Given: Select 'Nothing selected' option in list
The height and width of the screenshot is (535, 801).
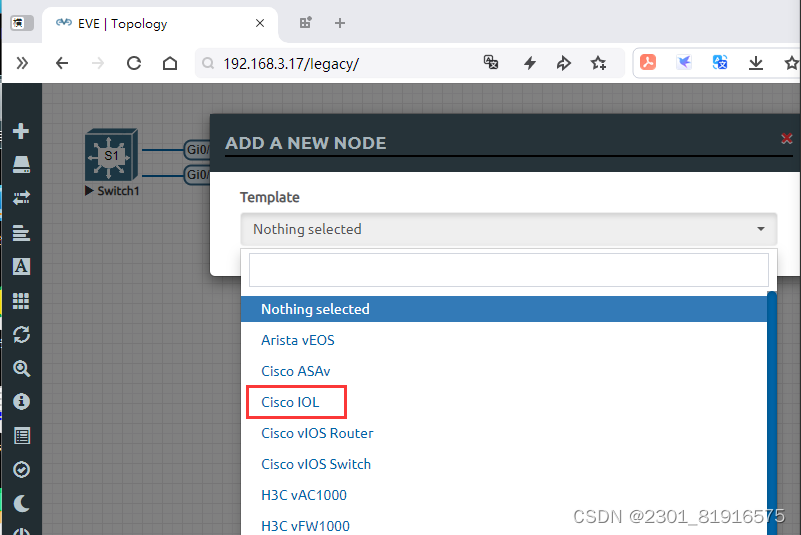Looking at the screenshot, I should (504, 309).
